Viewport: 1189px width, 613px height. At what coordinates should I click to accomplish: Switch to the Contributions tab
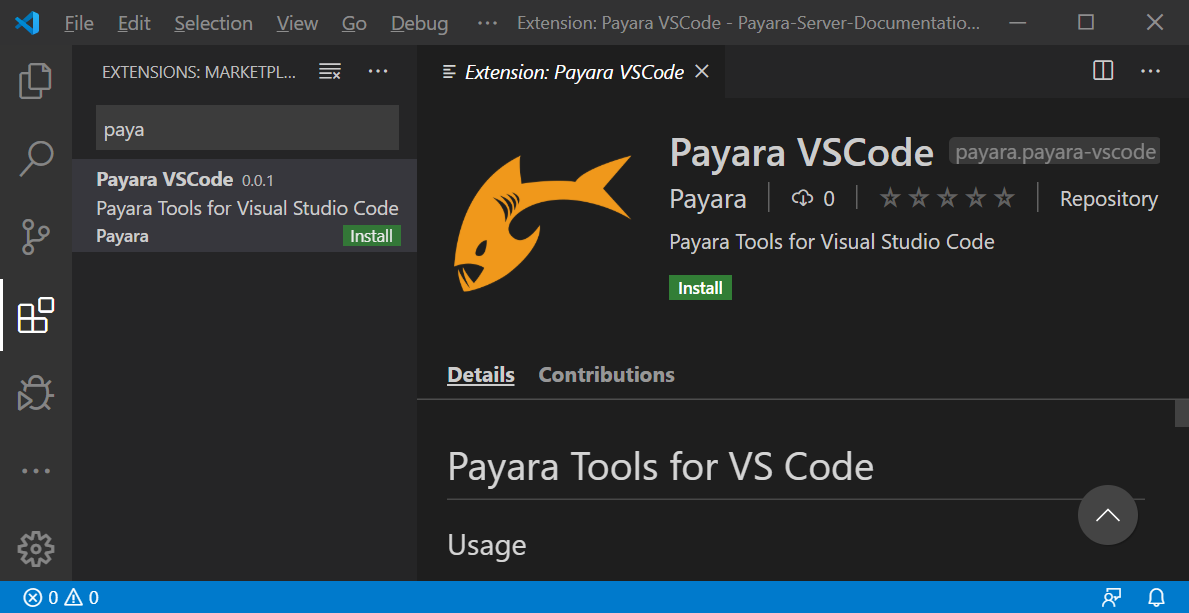[606, 374]
